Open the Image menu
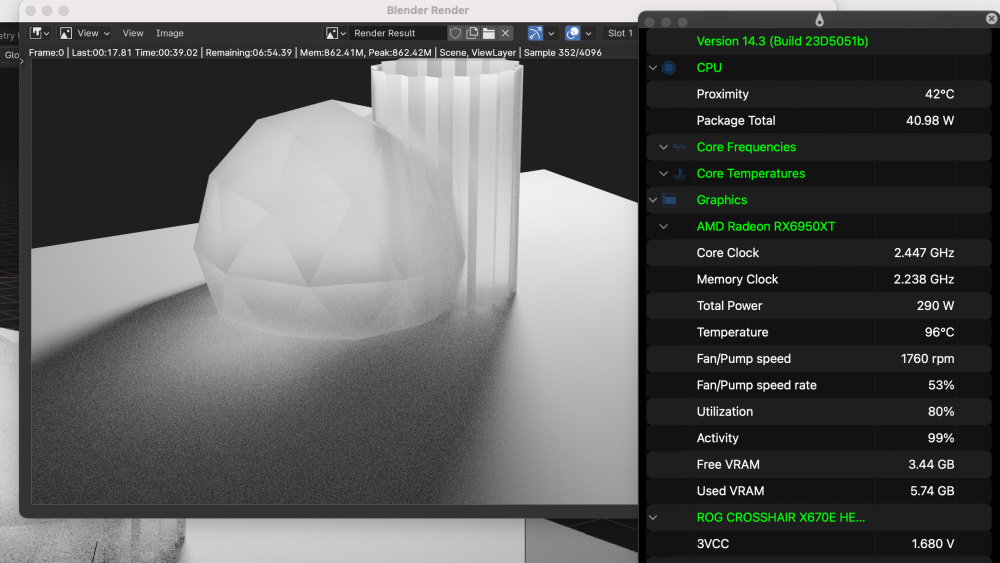The height and width of the screenshot is (563, 1000). click(x=170, y=33)
